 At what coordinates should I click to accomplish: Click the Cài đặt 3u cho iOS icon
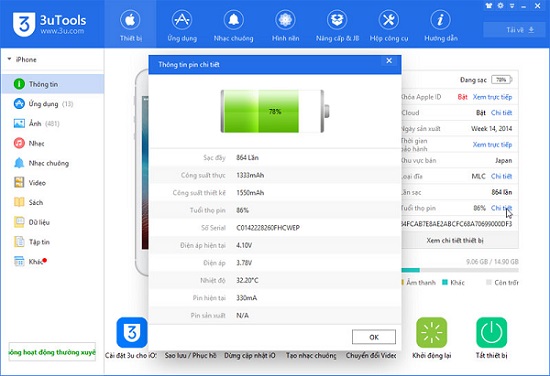click(132, 333)
